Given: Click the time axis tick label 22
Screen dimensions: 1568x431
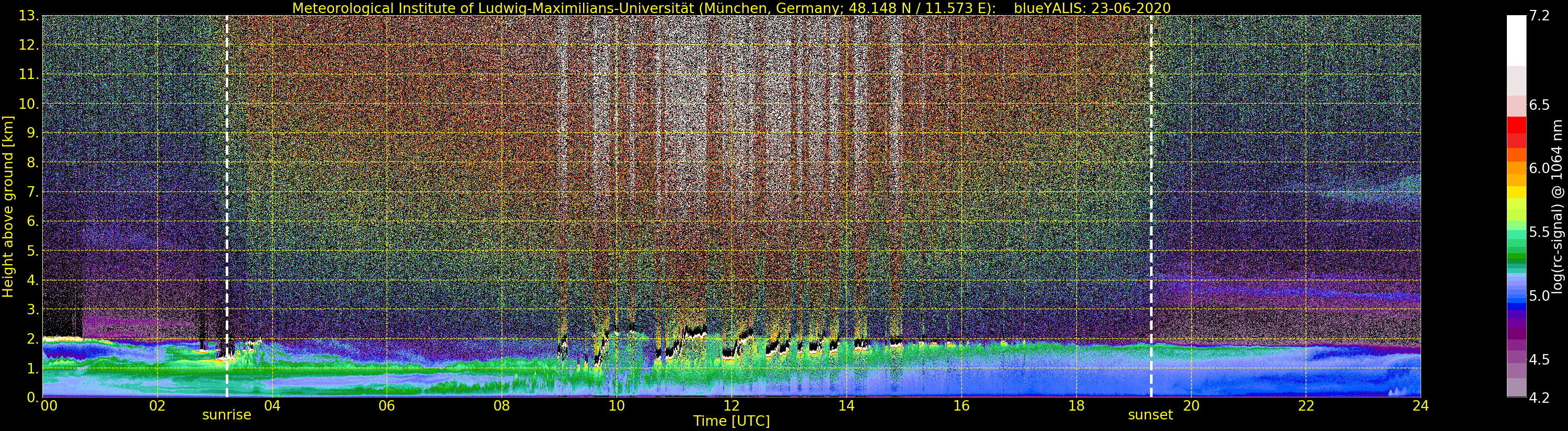Looking at the screenshot, I should 1306,406.
